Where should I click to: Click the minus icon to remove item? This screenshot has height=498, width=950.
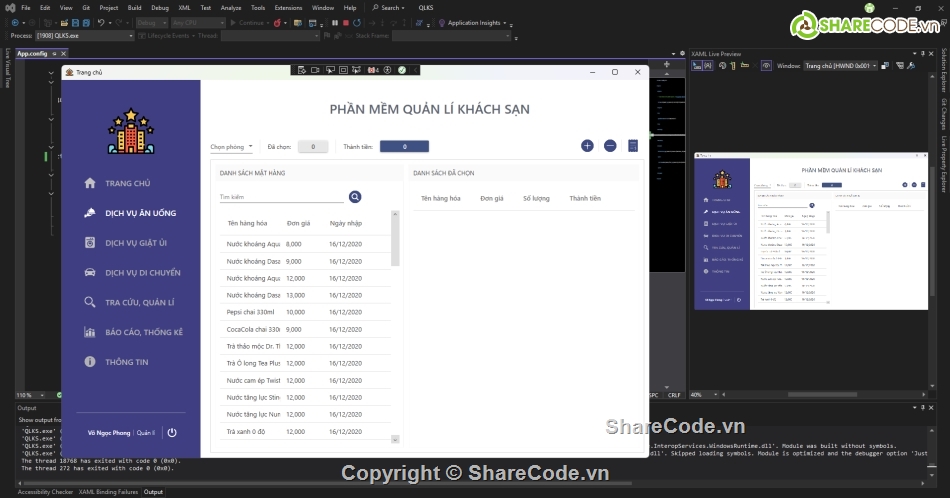click(x=610, y=146)
